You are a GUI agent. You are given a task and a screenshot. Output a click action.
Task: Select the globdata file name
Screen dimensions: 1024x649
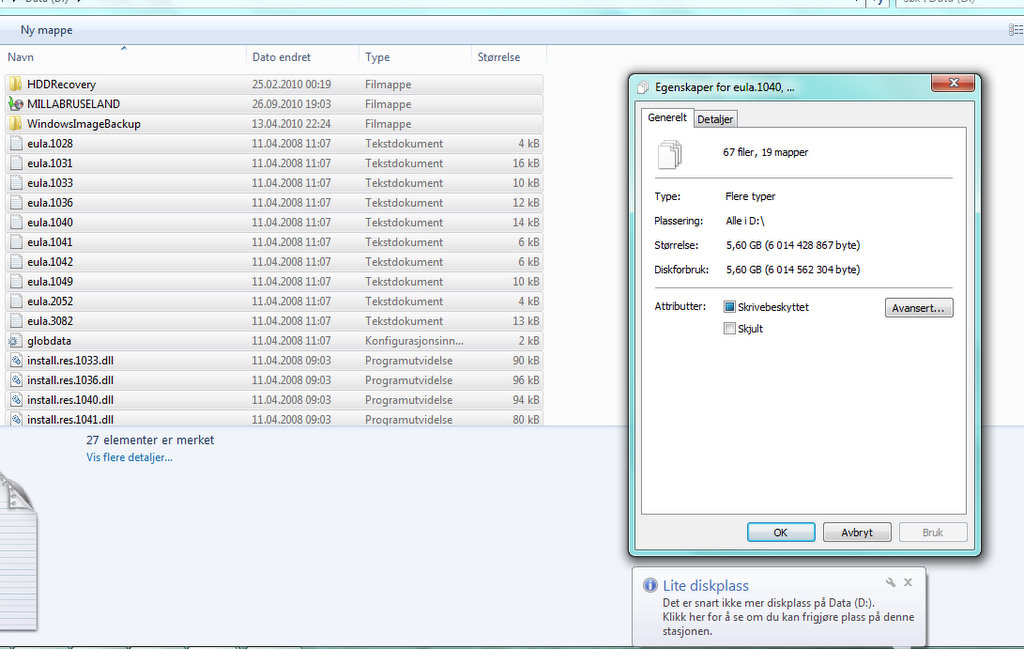pyautogui.click(x=49, y=341)
